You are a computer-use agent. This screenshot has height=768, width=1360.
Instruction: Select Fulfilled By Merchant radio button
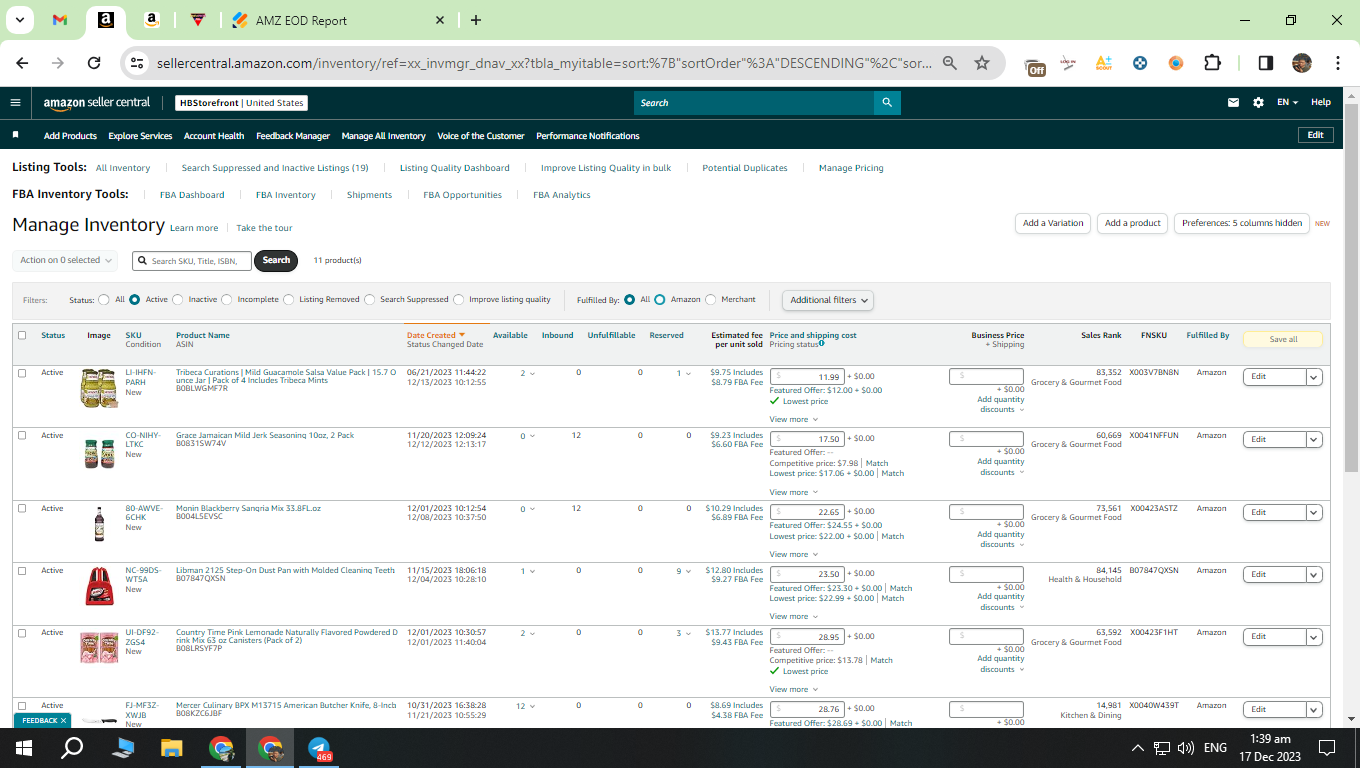711,299
